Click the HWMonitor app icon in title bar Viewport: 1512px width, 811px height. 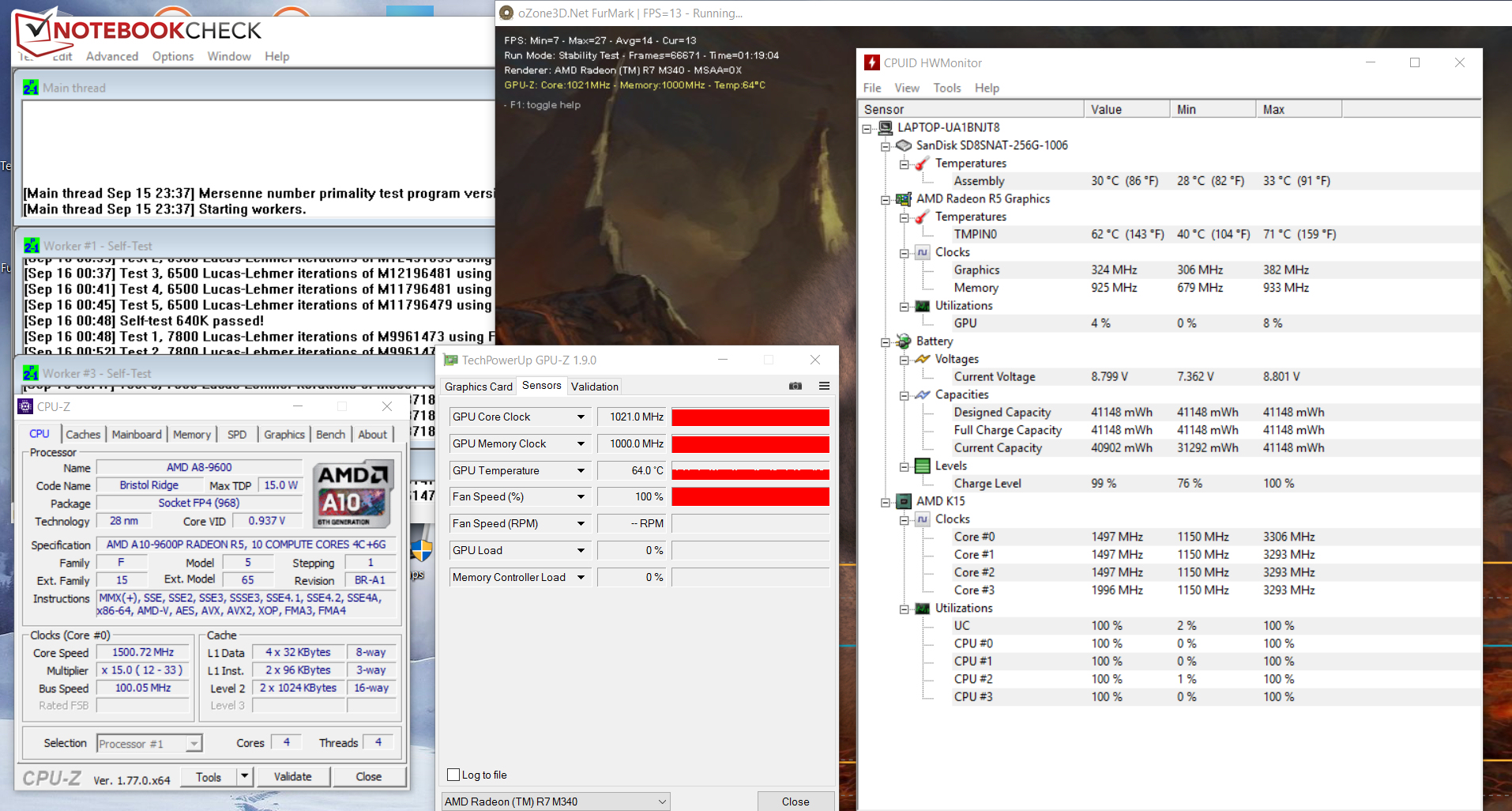[871, 62]
